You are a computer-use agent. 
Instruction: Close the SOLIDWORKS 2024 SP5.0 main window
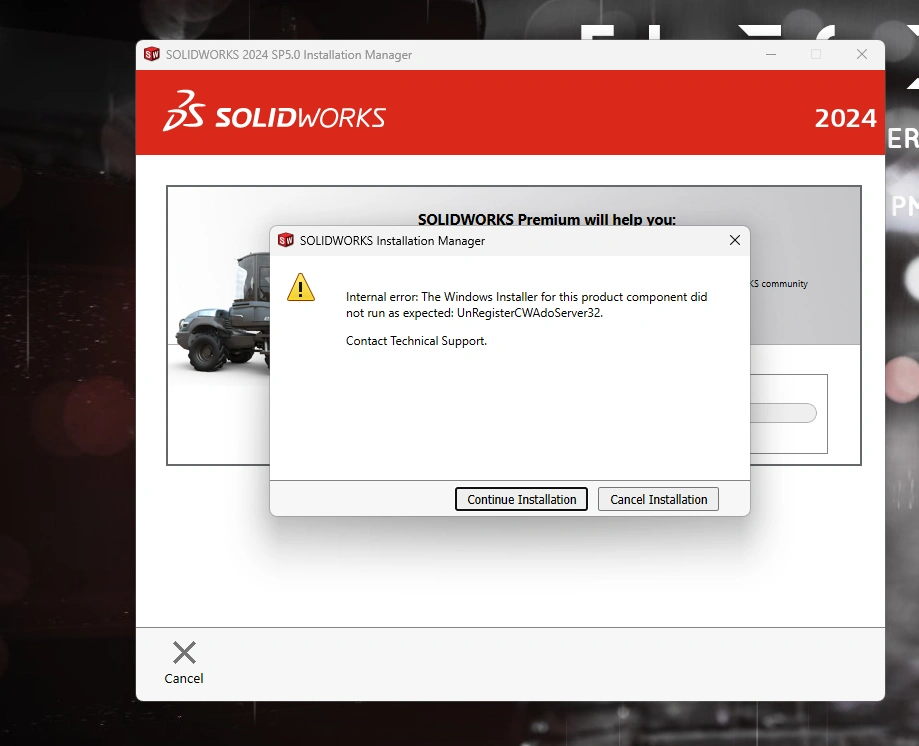click(862, 54)
